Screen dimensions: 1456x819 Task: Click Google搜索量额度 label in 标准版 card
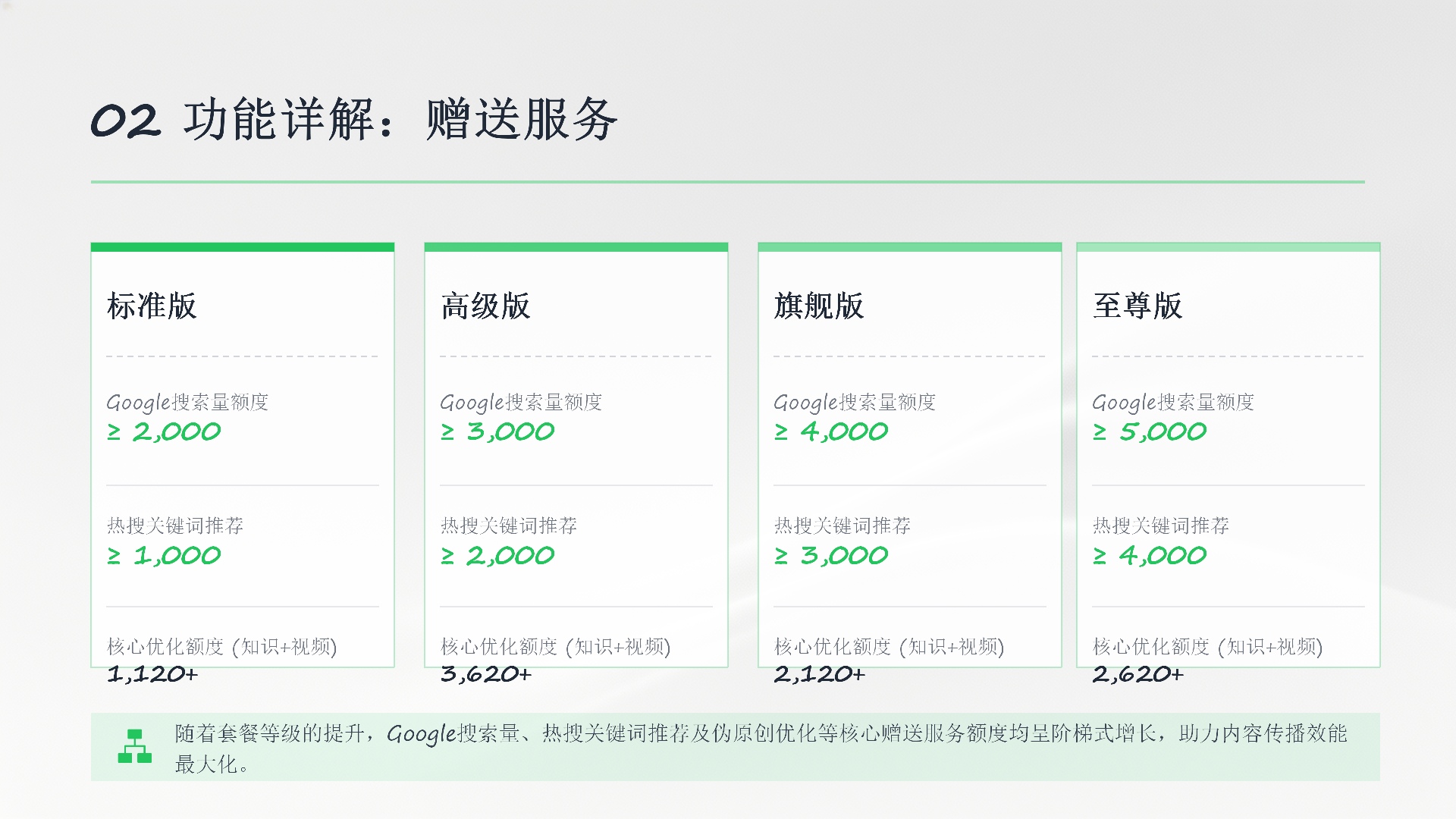[187, 402]
